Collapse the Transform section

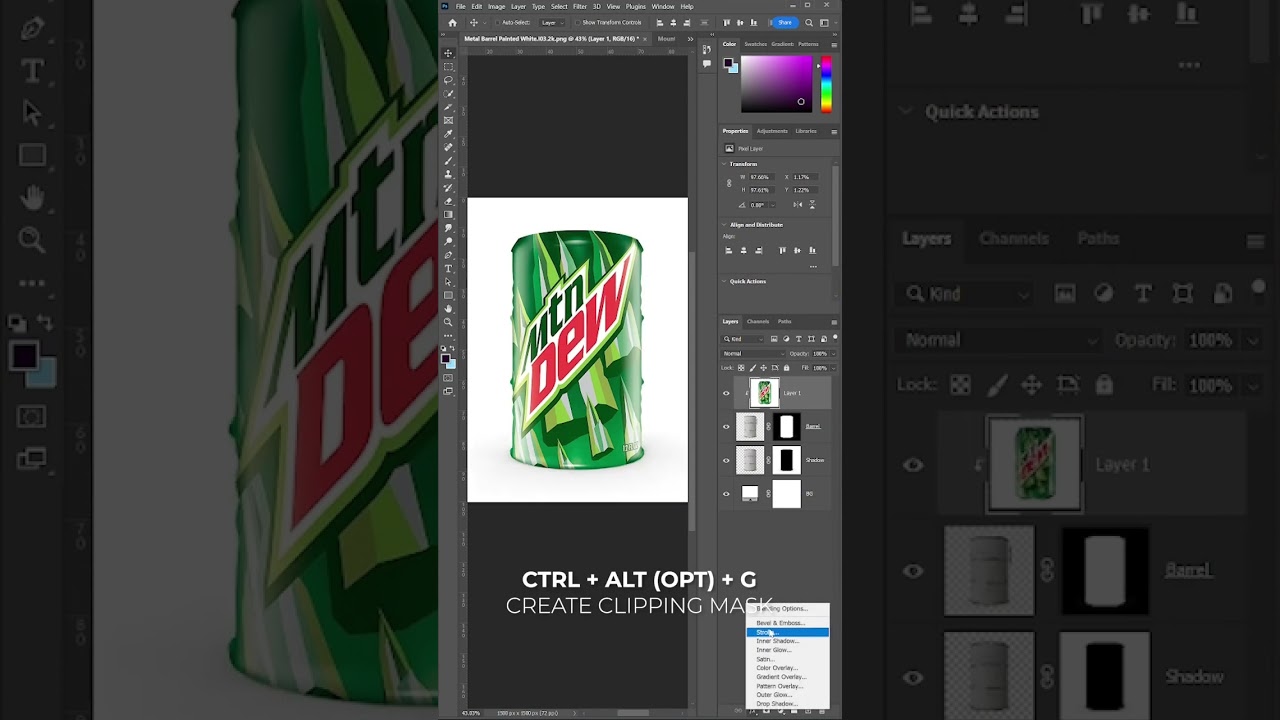724,164
